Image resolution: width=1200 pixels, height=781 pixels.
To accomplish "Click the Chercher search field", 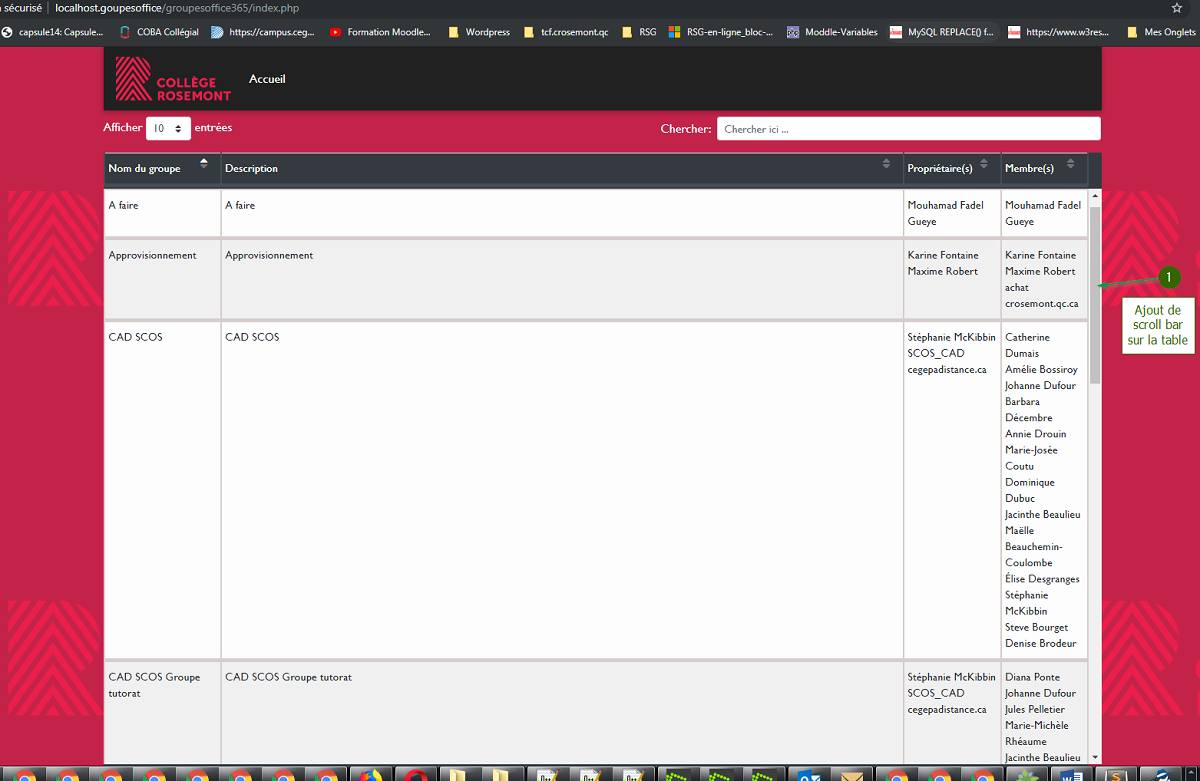I will [x=908, y=129].
